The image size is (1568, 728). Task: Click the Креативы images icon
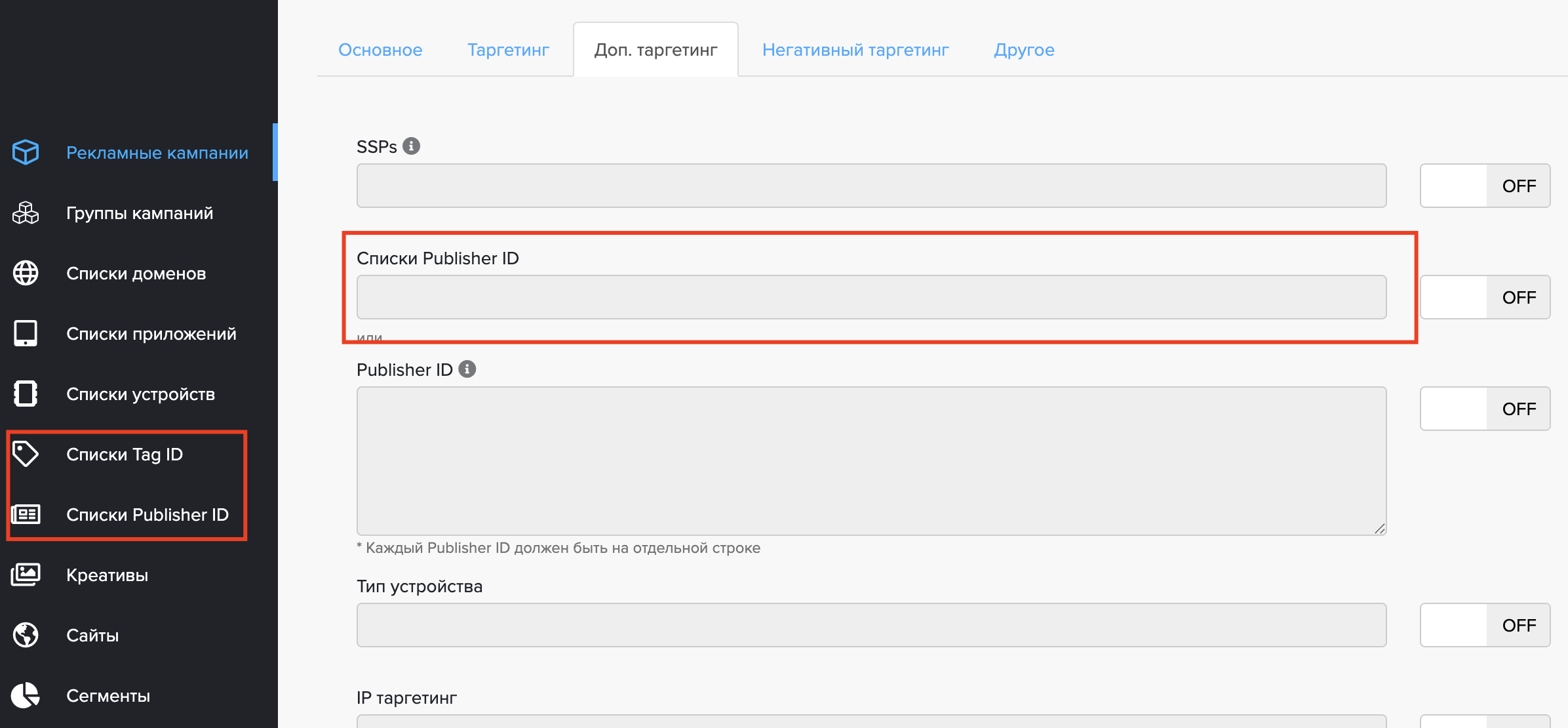pos(26,575)
